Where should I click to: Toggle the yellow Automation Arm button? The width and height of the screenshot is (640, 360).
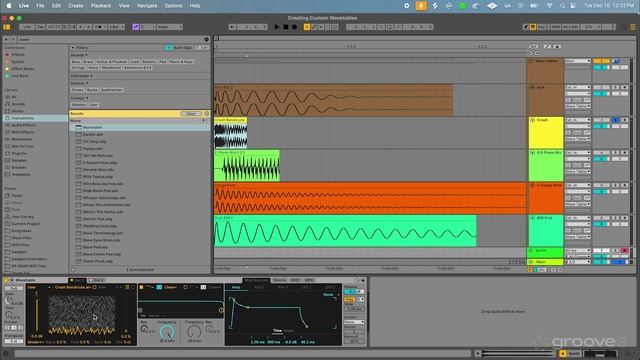point(307,27)
